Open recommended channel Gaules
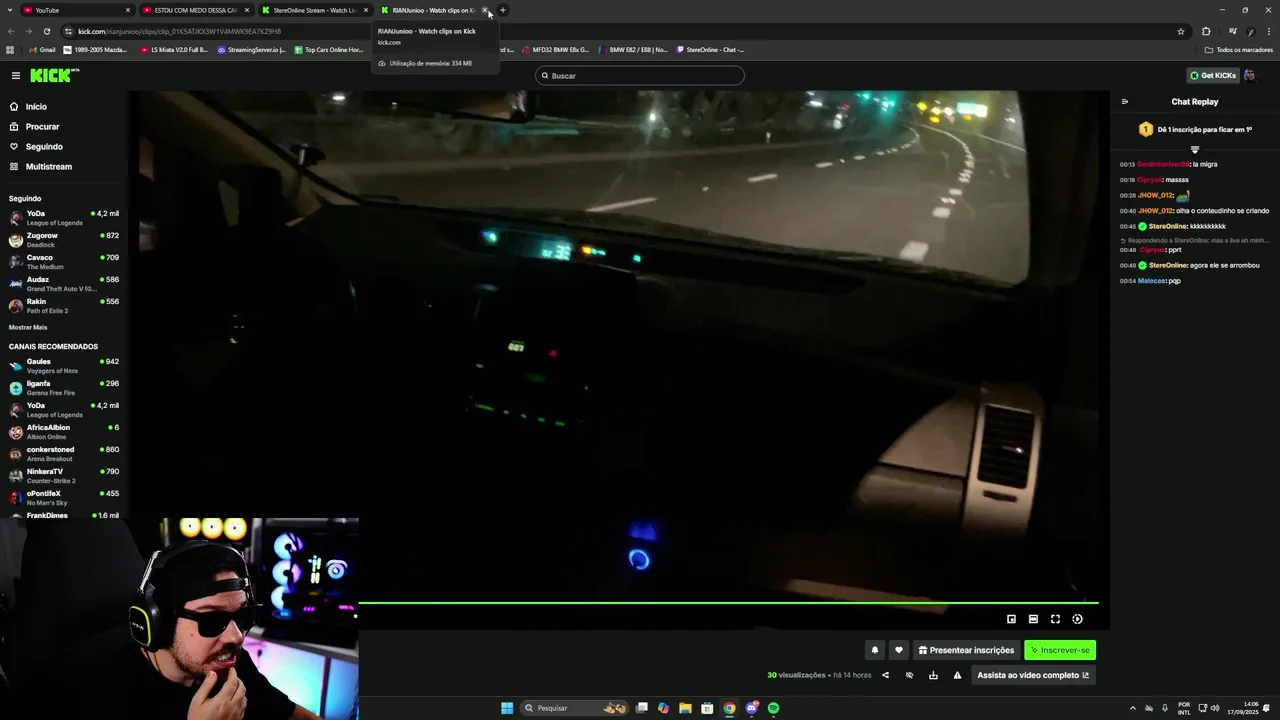The width and height of the screenshot is (1280, 720). coord(64,366)
